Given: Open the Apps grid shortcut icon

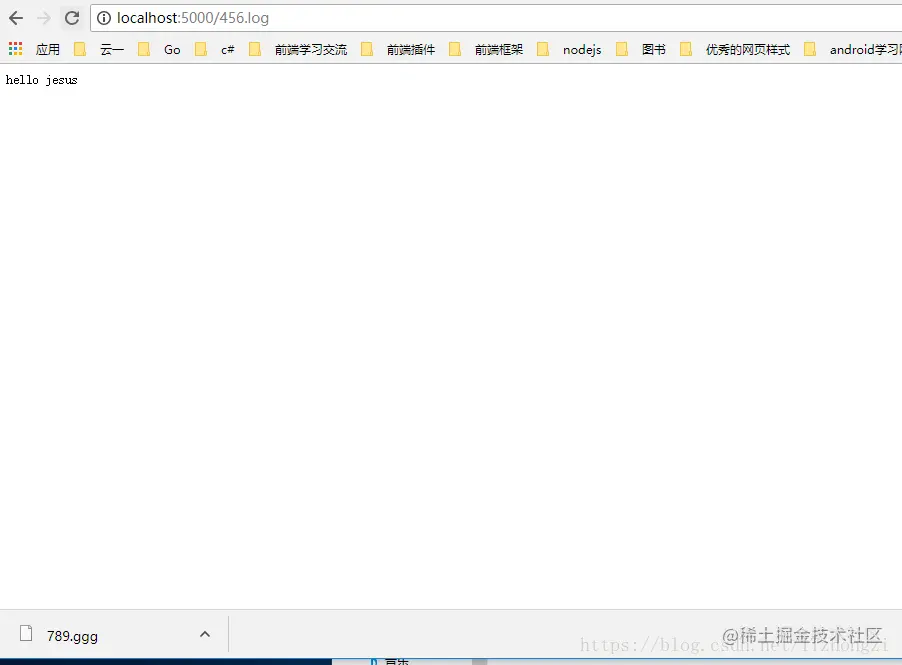Looking at the screenshot, I should (x=16, y=49).
